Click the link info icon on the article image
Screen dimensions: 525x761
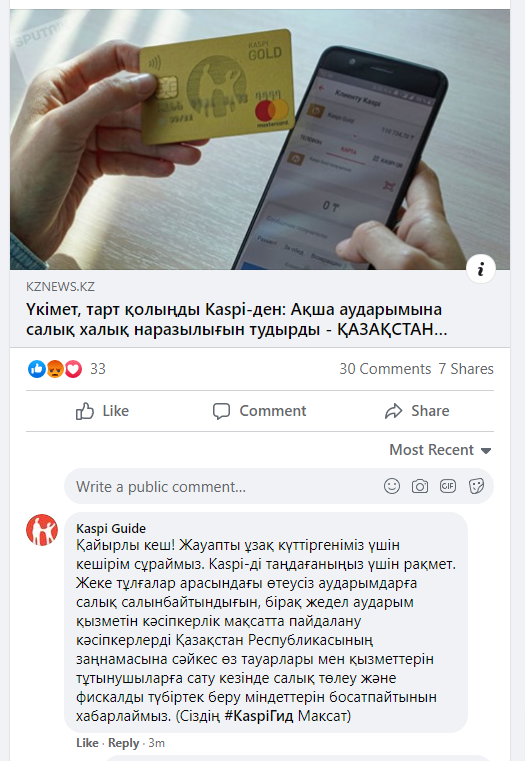(x=480, y=269)
